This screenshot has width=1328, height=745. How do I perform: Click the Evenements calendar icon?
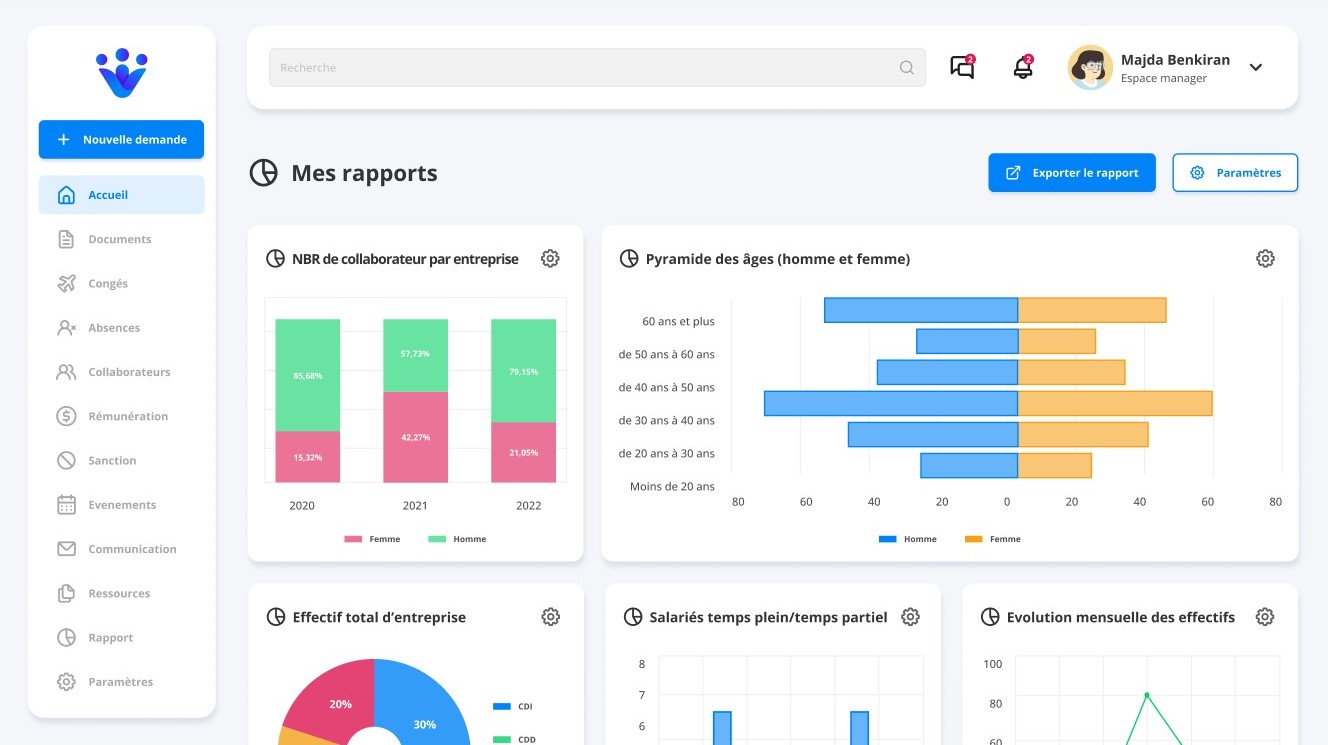(x=66, y=505)
